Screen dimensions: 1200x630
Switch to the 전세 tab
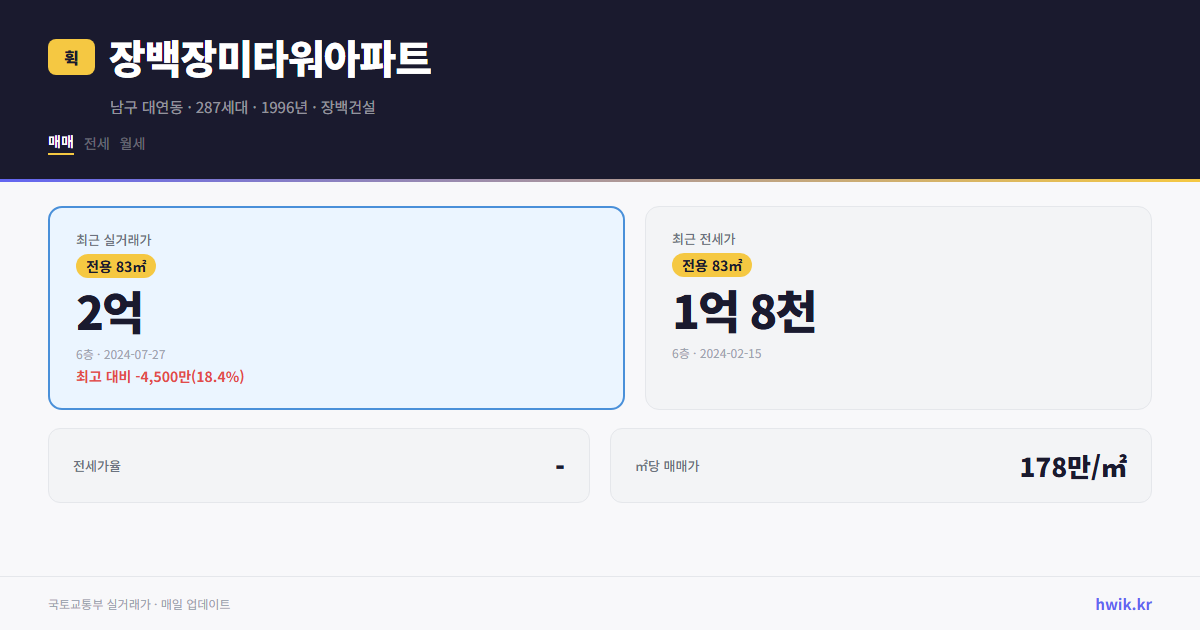pyautogui.click(x=98, y=143)
